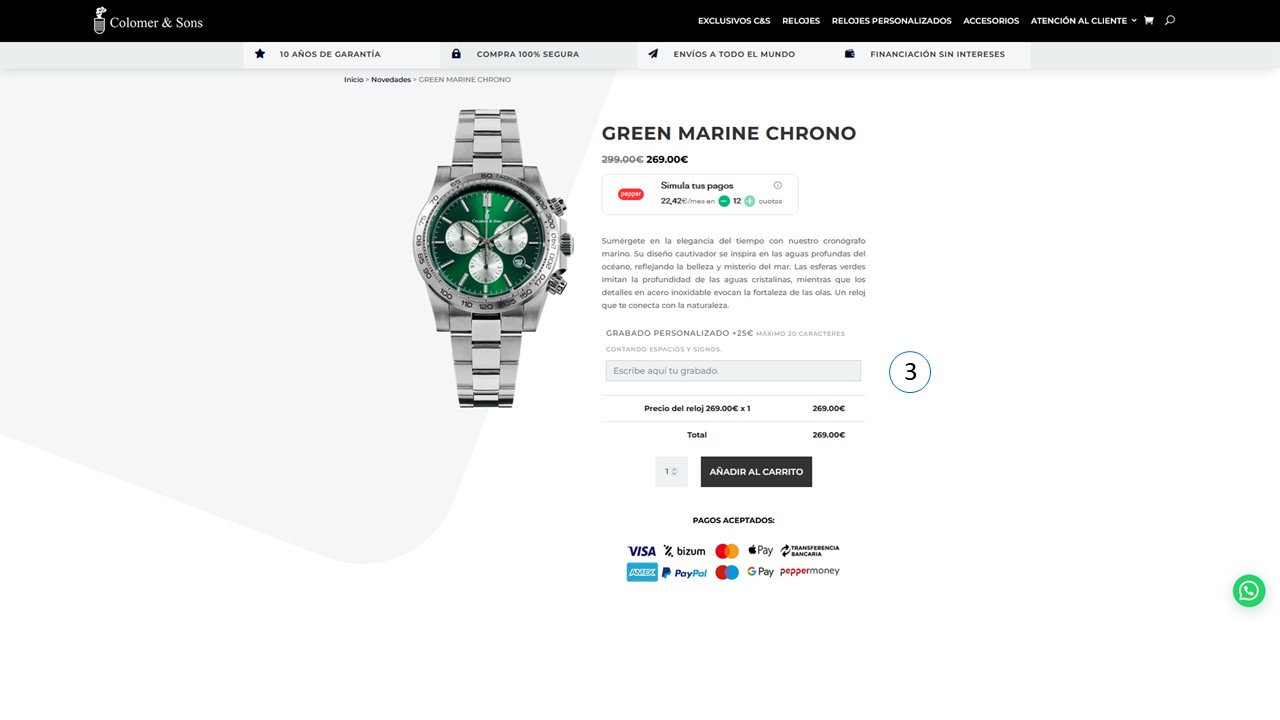Screen dimensions: 1280x720
Task: Click the engraving text field
Action: [733, 371]
